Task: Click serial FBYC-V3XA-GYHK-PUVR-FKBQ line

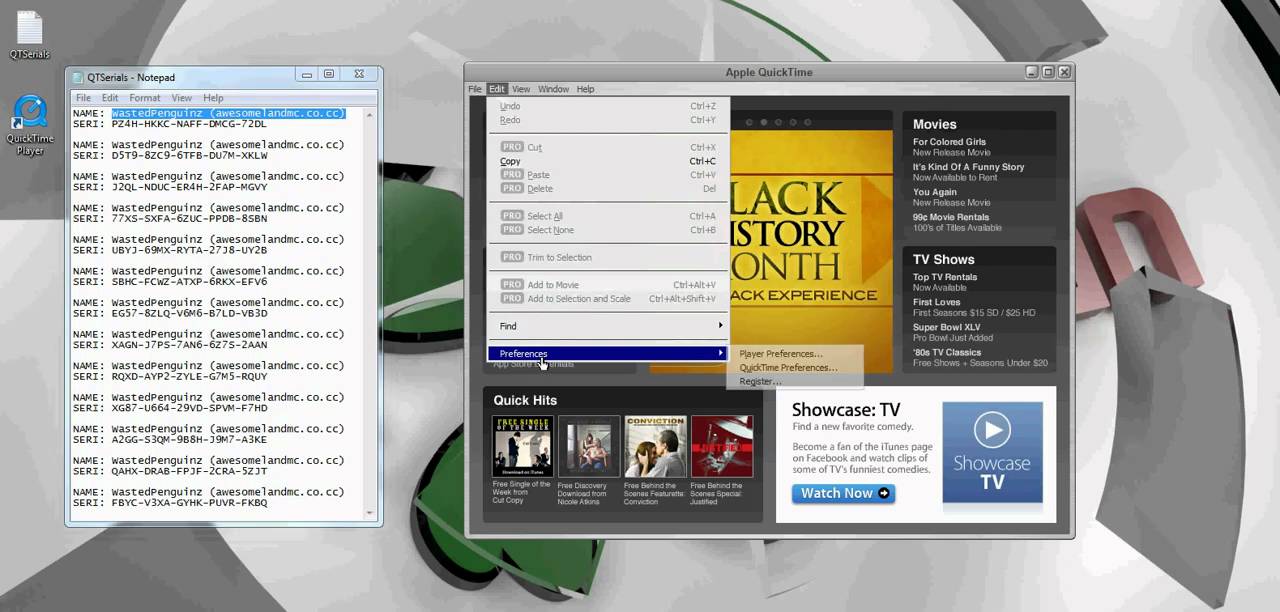Action: point(189,503)
